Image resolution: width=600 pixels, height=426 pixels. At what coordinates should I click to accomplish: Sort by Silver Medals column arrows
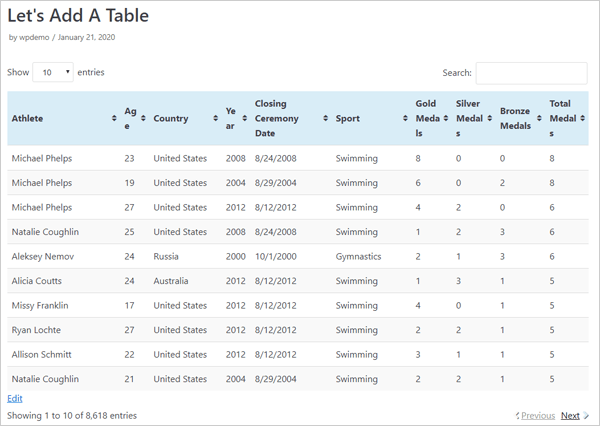[x=489, y=119]
